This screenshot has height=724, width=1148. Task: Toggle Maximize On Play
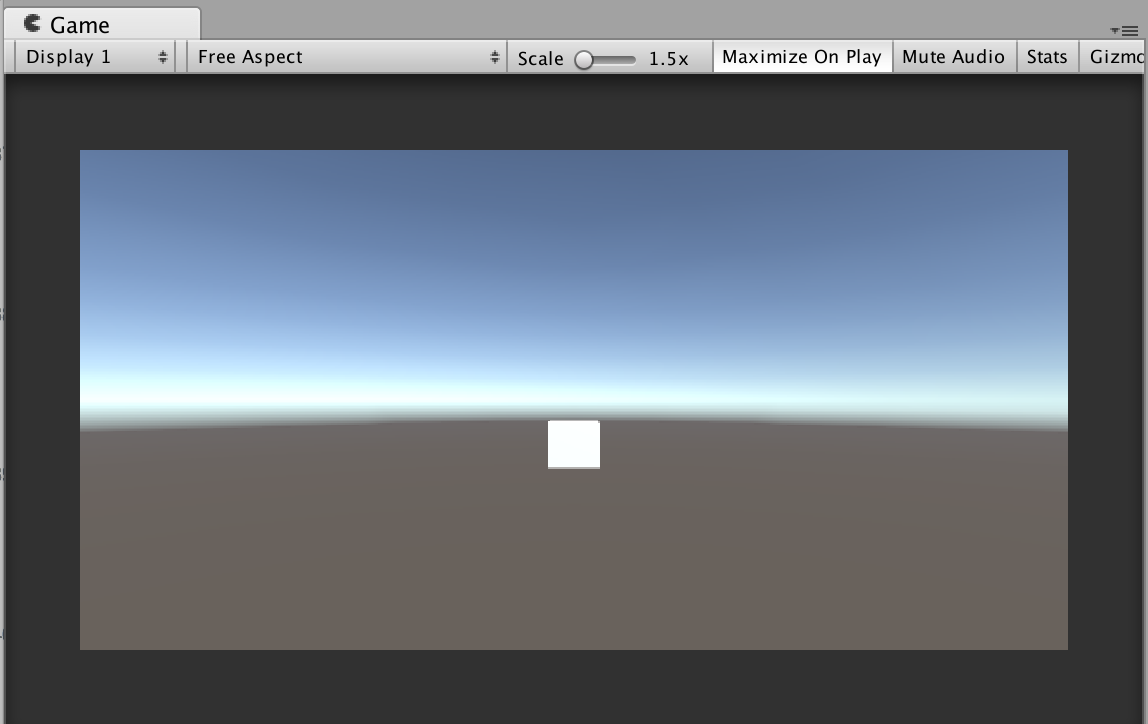(801, 57)
